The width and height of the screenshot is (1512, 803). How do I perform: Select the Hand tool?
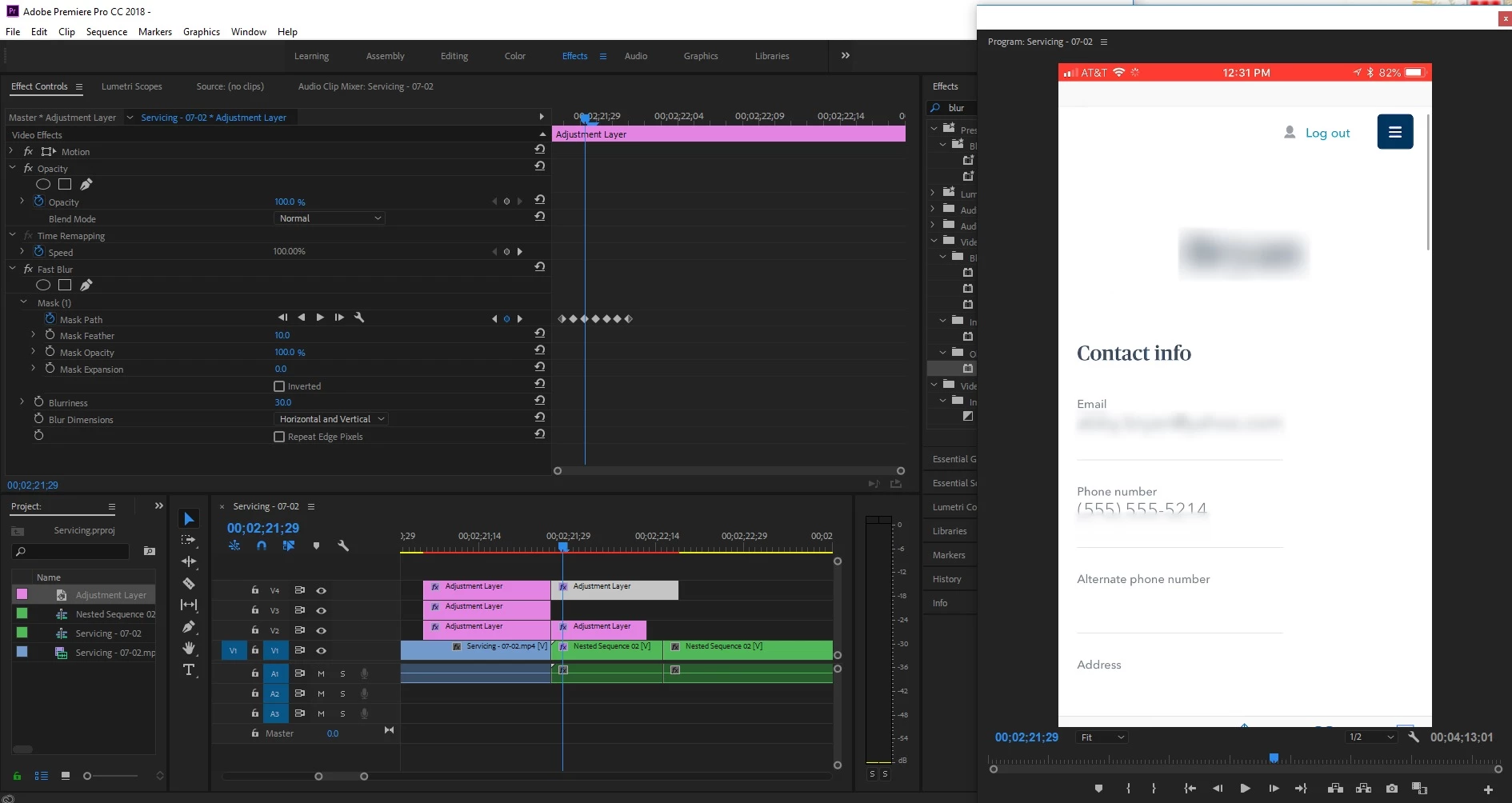(189, 649)
